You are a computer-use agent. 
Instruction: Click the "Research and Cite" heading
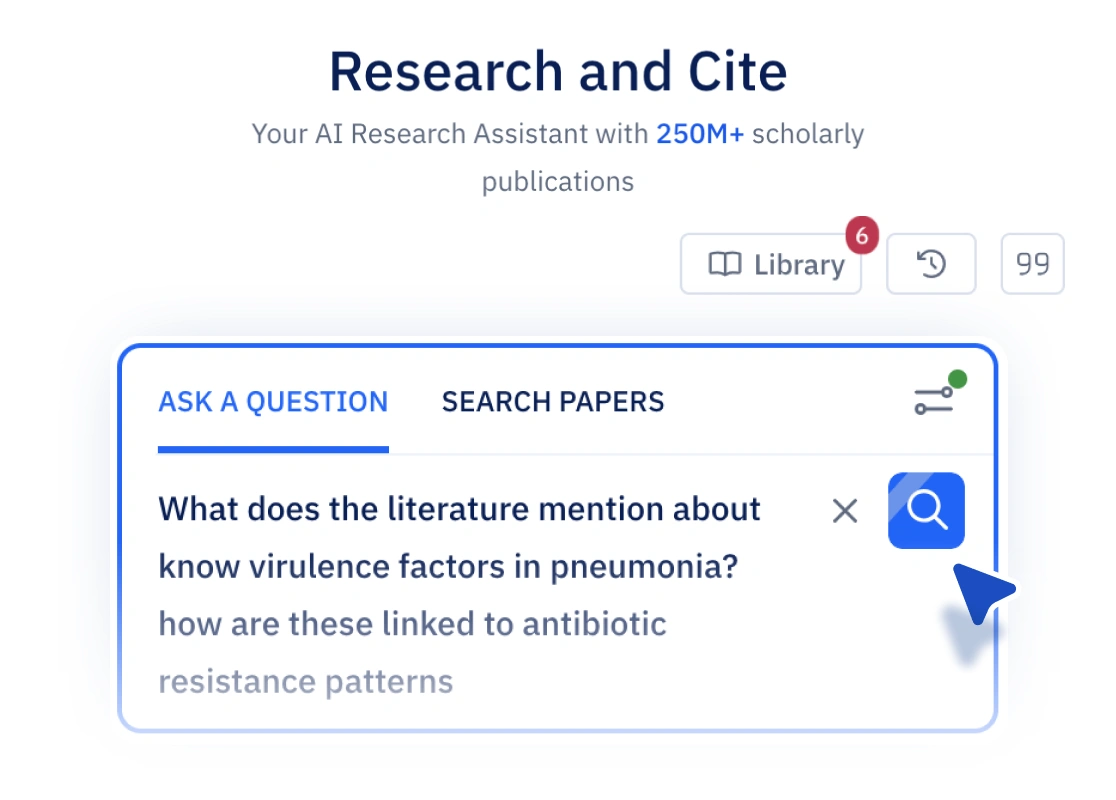pos(558,72)
